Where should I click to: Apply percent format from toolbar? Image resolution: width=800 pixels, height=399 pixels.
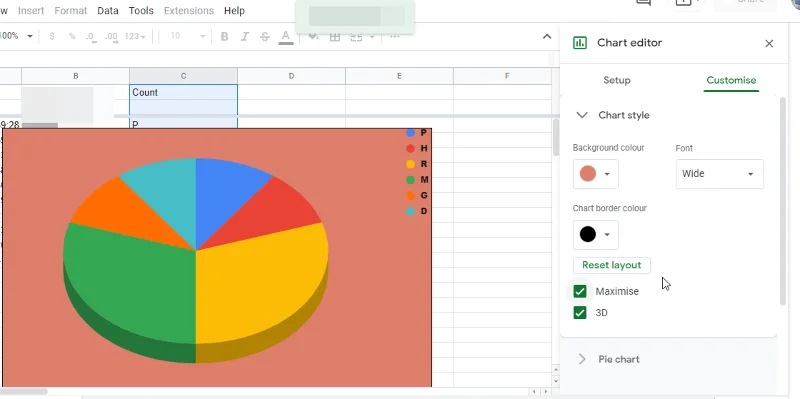[x=72, y=37]
